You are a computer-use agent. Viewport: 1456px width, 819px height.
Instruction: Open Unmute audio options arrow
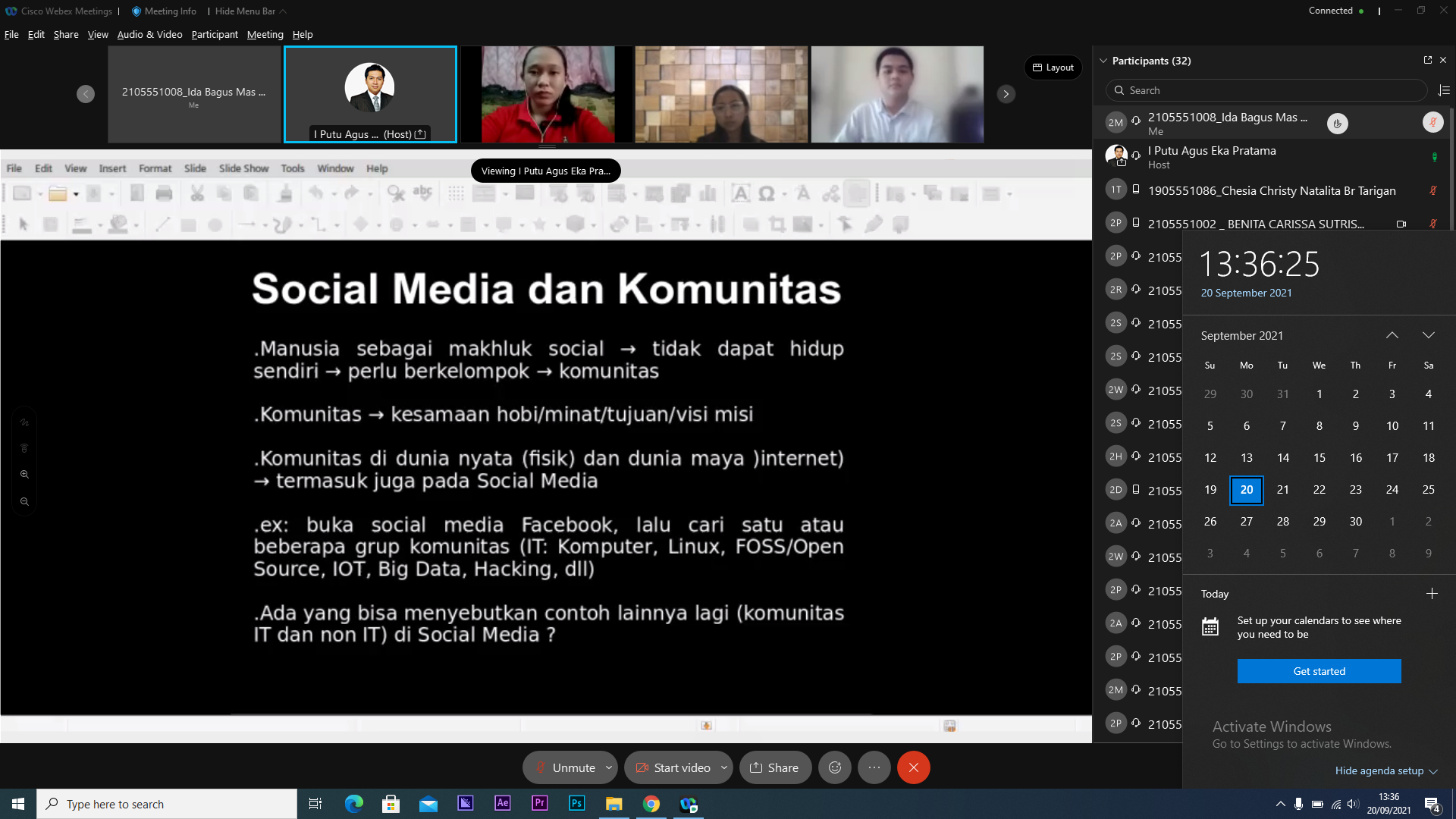click(x=609, y=767)
